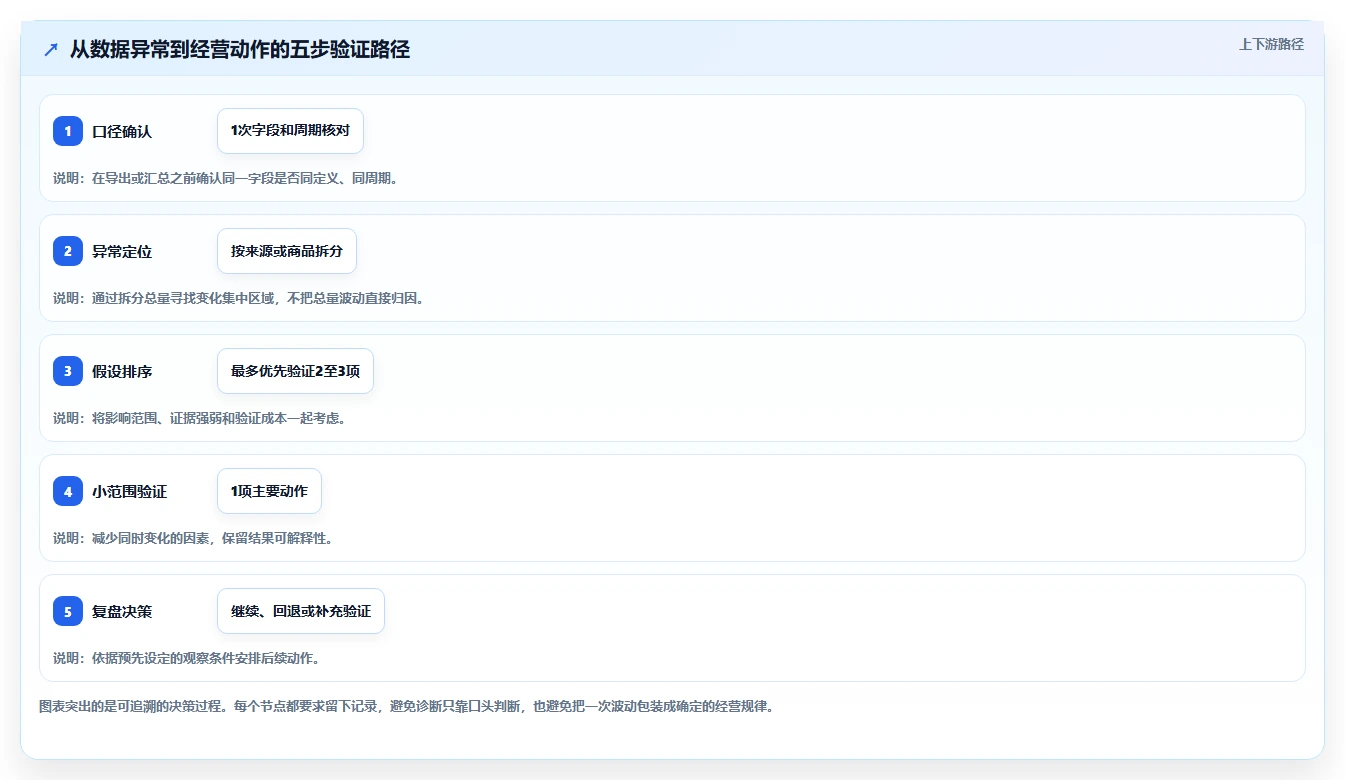This screenshot has width=1345, height=780.
Task: Click the step 4 number badge
Action: coord(68,491)
